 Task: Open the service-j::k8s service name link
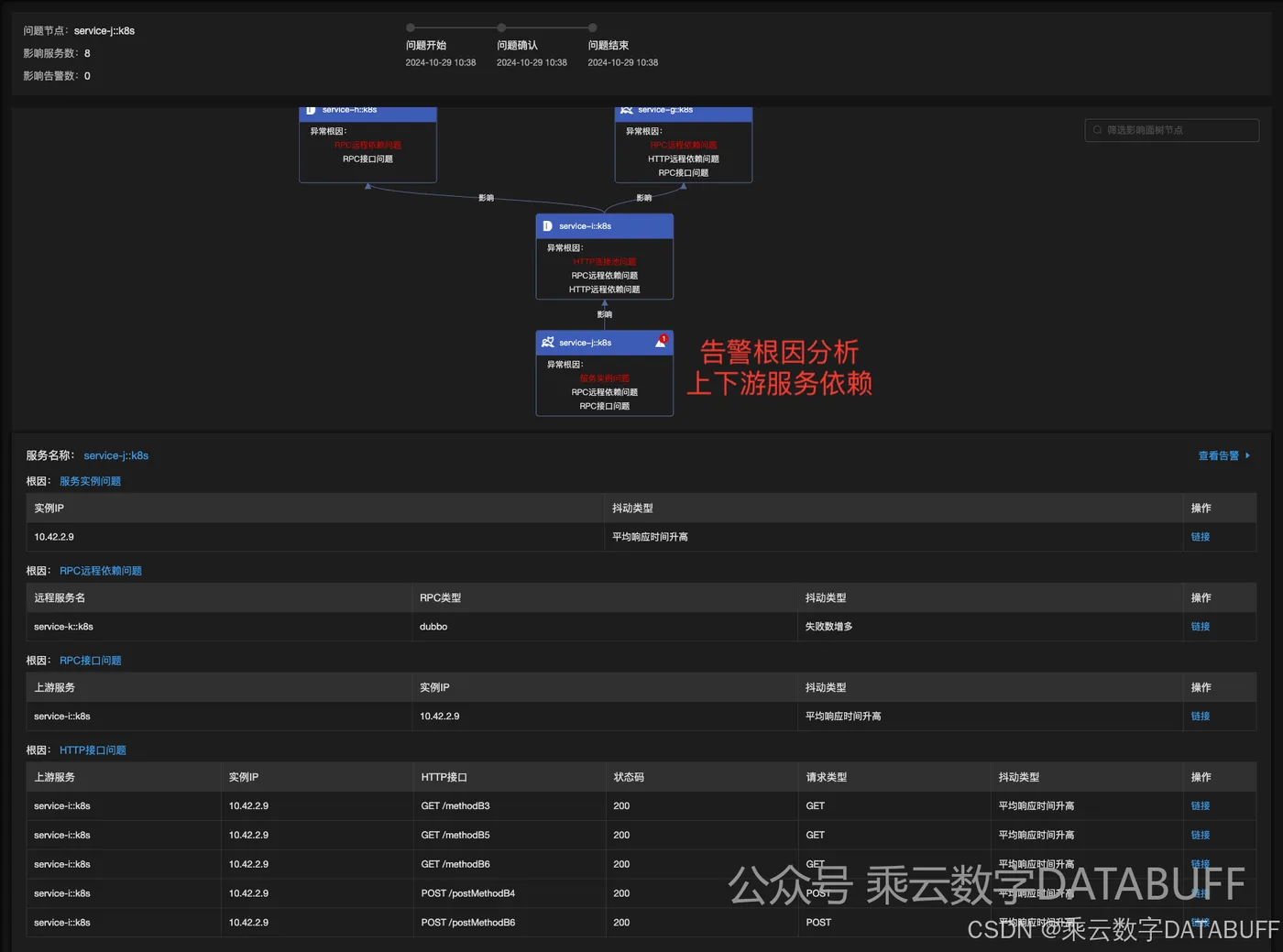(116, 455)
